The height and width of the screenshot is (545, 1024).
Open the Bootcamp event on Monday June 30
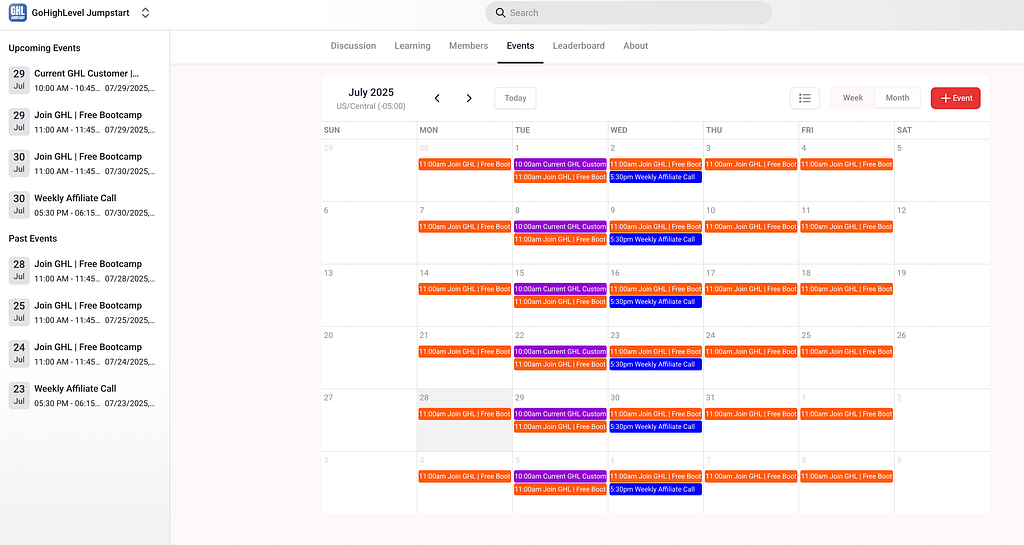[x=464, y=164]
